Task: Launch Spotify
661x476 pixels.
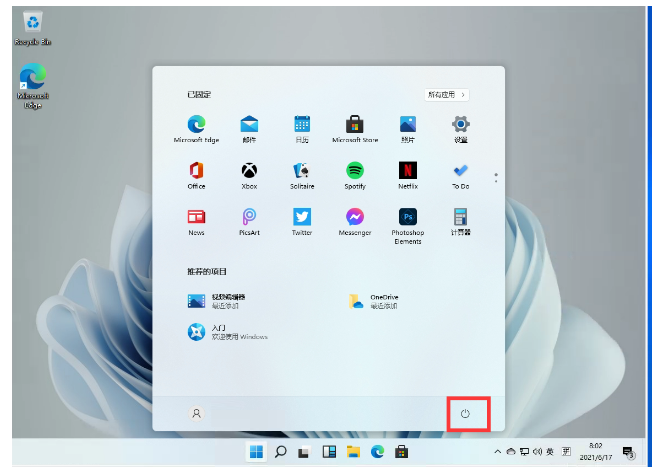Action: [355, 175]
